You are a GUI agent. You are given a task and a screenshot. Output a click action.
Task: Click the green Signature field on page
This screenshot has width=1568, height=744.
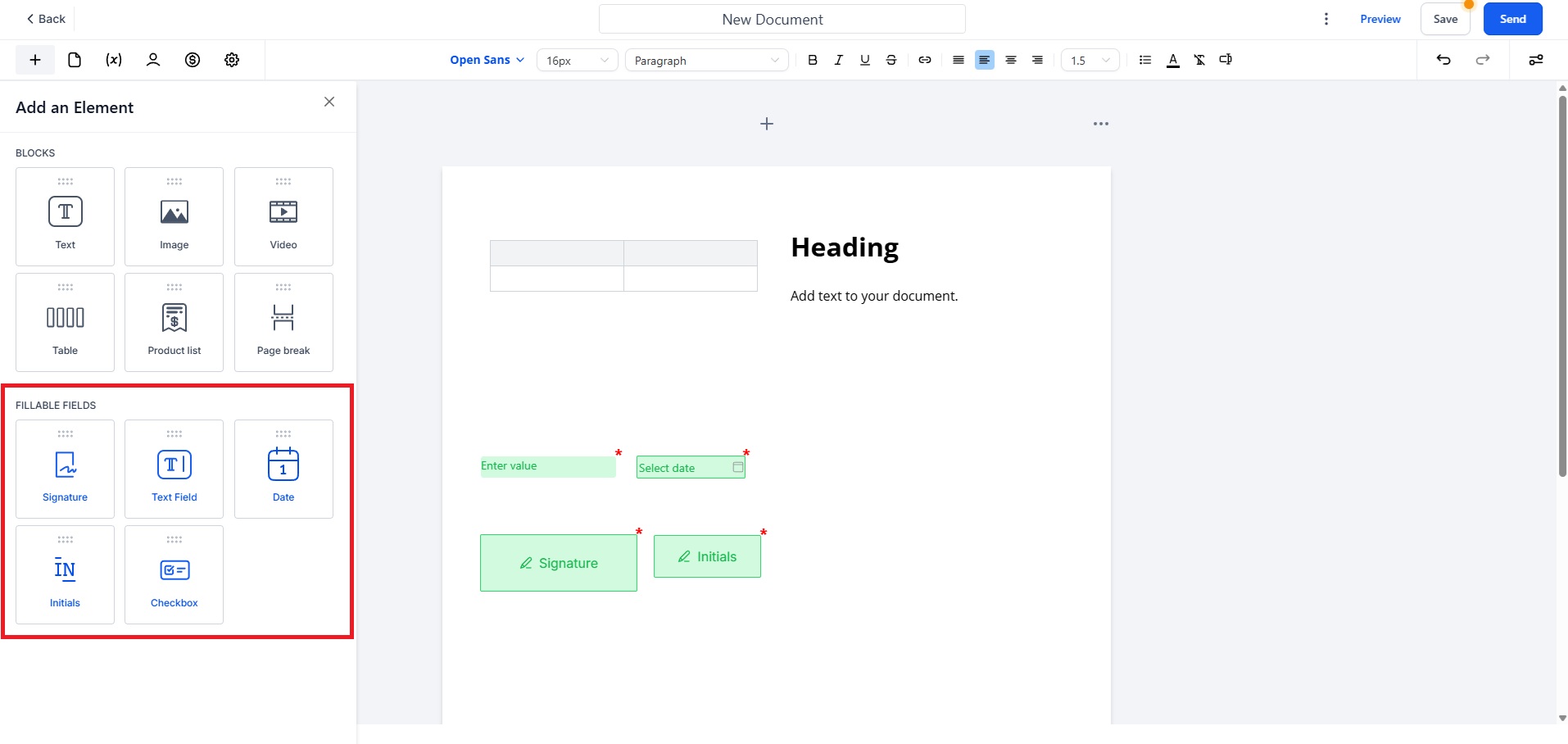(x=559, y=563)
